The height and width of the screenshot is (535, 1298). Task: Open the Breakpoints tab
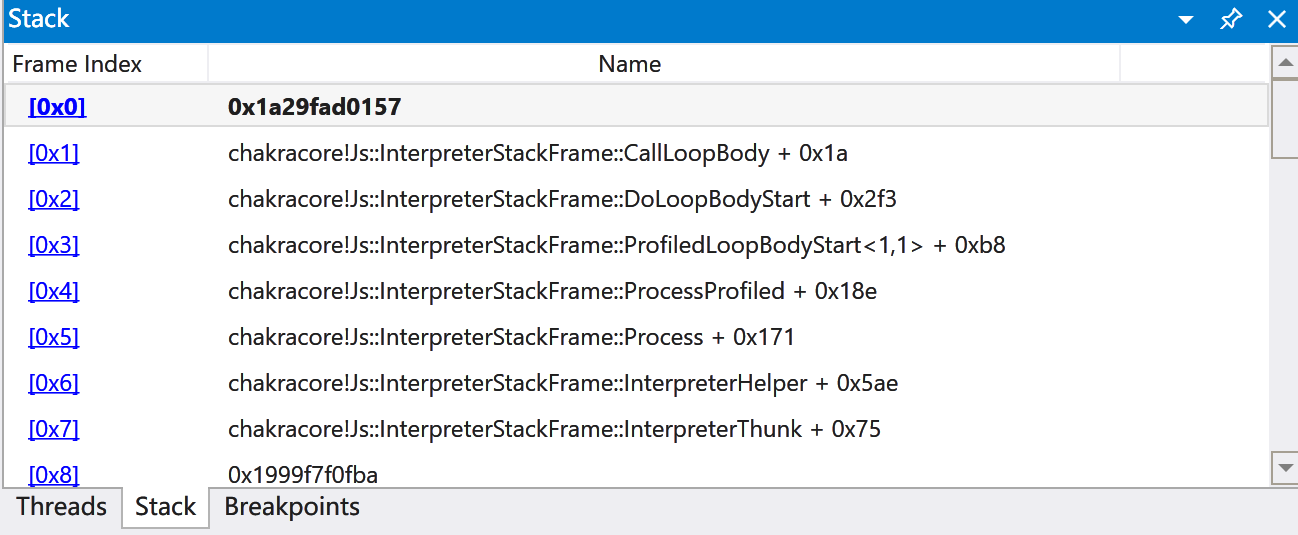point(292,507)
